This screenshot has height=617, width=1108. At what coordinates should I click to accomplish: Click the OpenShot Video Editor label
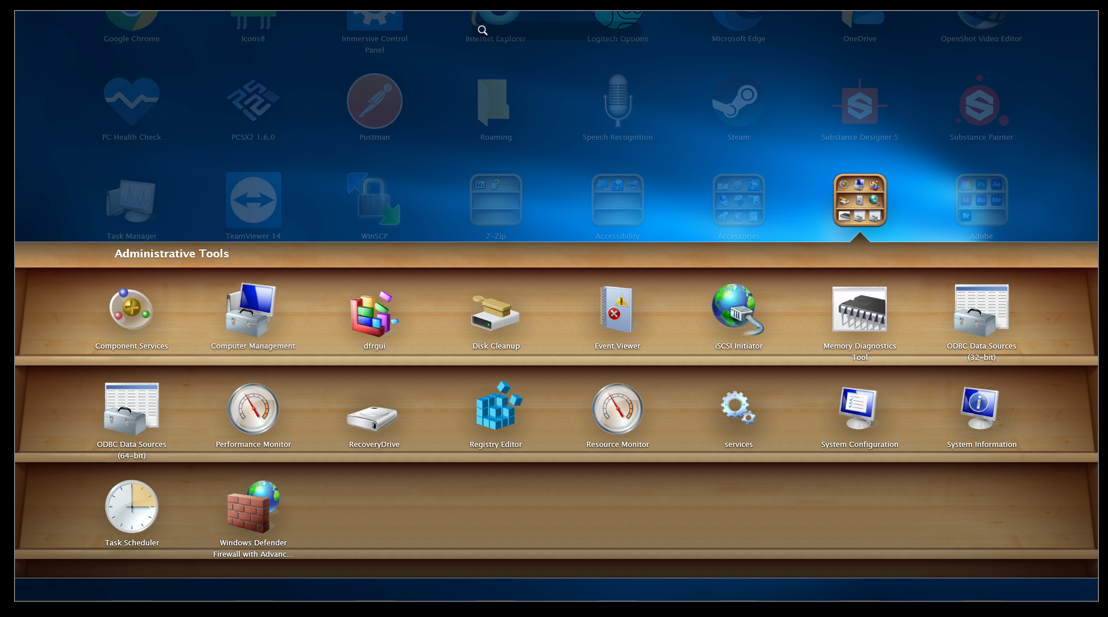[x=981, y=39]
